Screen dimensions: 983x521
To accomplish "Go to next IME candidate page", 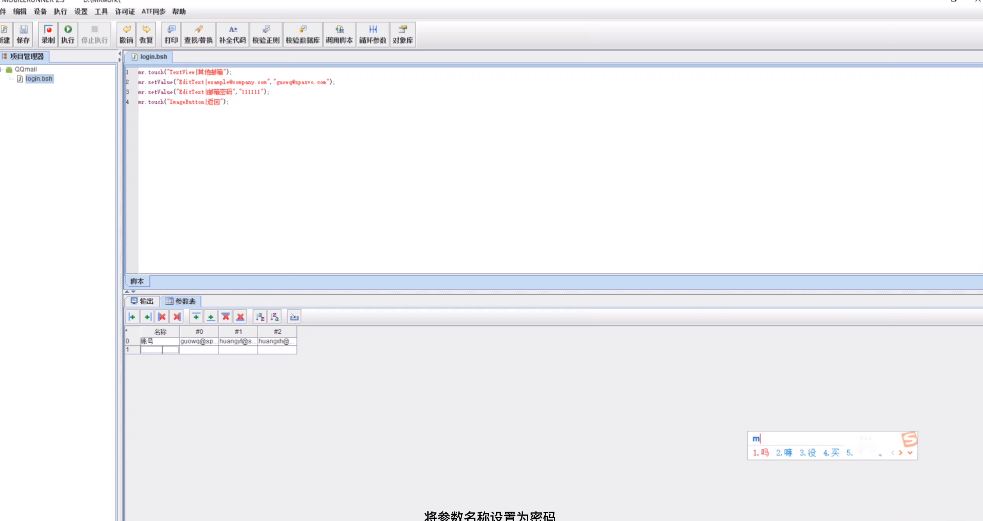I will point(901,453).
